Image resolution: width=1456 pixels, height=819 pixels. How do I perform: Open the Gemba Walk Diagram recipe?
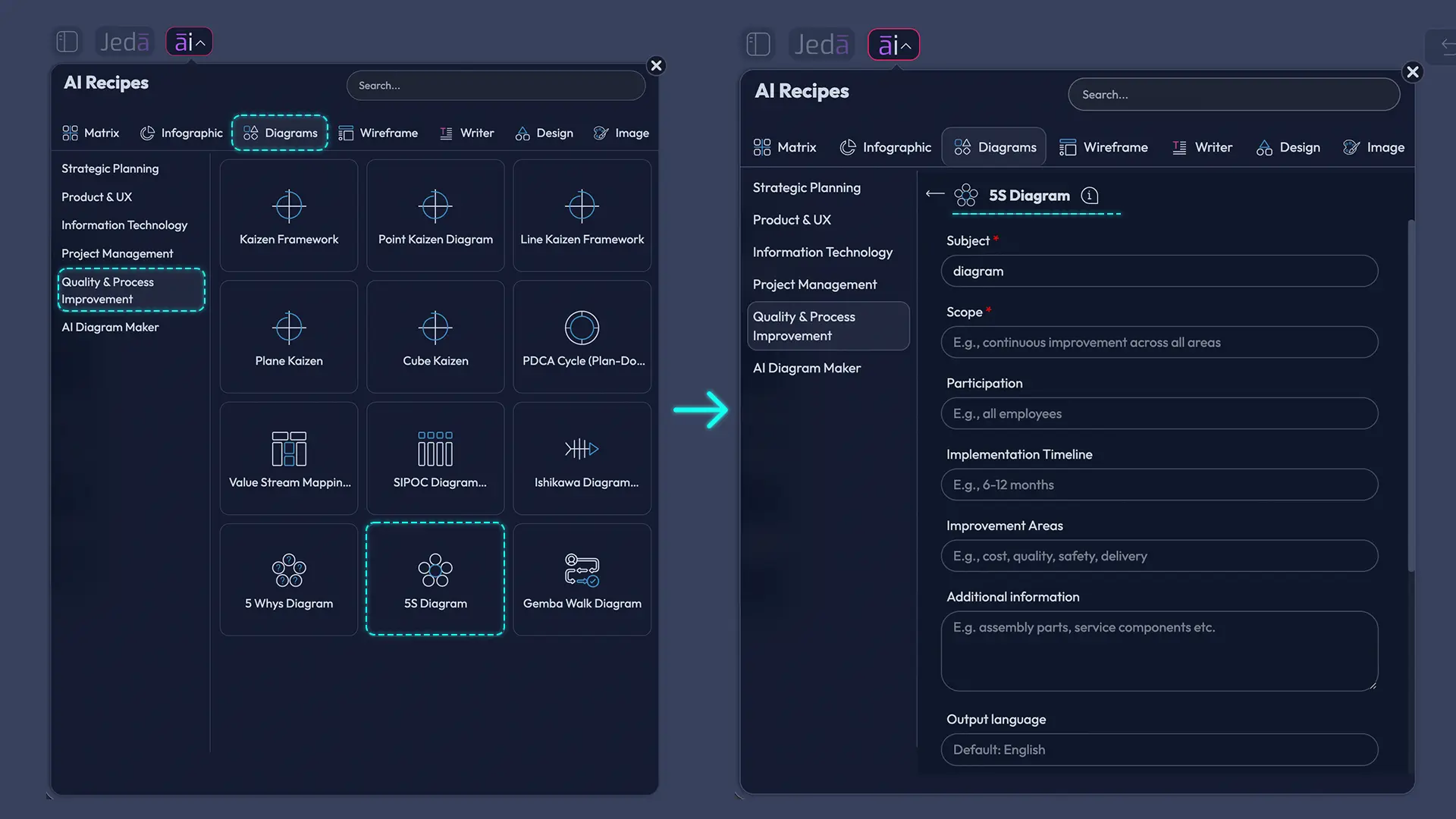[x=582, y=579]
